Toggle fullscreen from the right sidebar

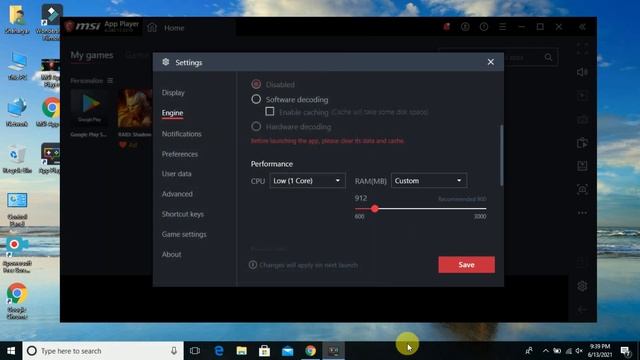tap(582, 49)
